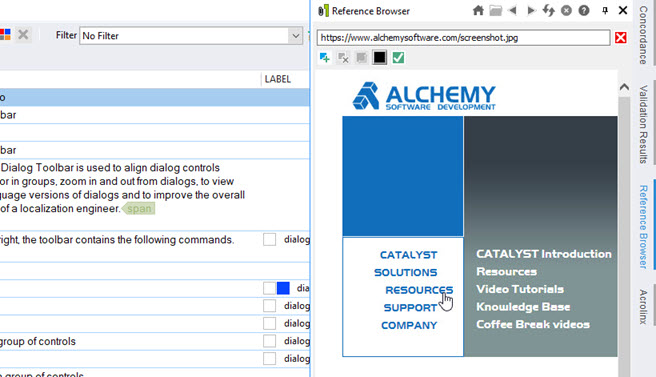656x377 pixels.
Task: Switch to Concordance side tab
Action: [x=643, y=35]
